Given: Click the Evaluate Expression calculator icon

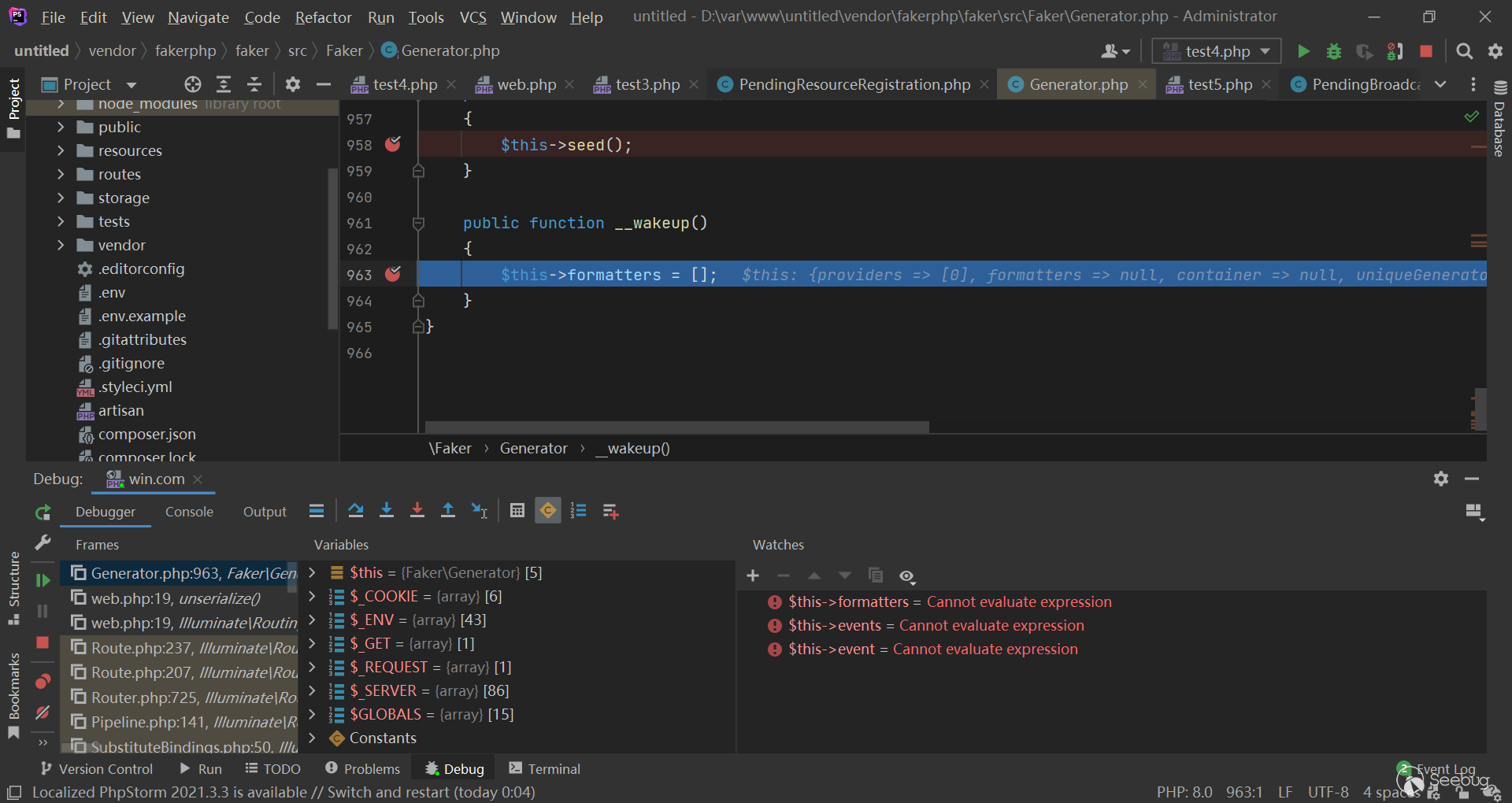Looking at the screenshot, I should point(517,511).
